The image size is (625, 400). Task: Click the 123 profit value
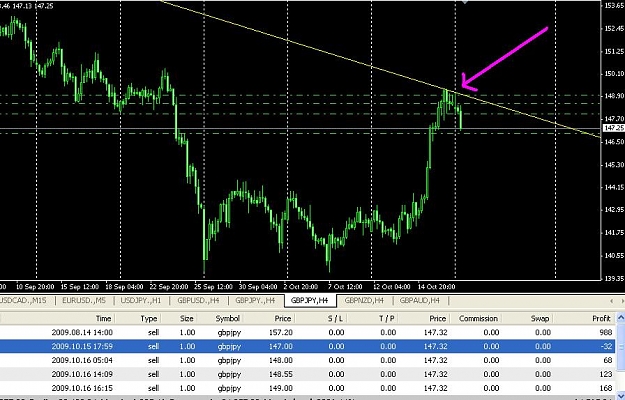[605, 374]
